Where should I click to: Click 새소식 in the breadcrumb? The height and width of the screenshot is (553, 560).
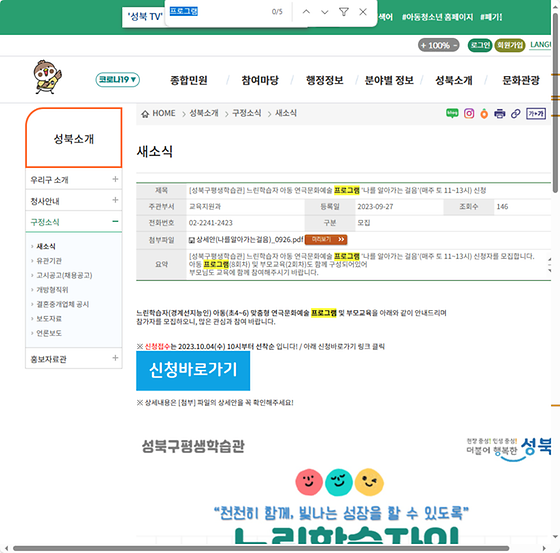point(286,113)
